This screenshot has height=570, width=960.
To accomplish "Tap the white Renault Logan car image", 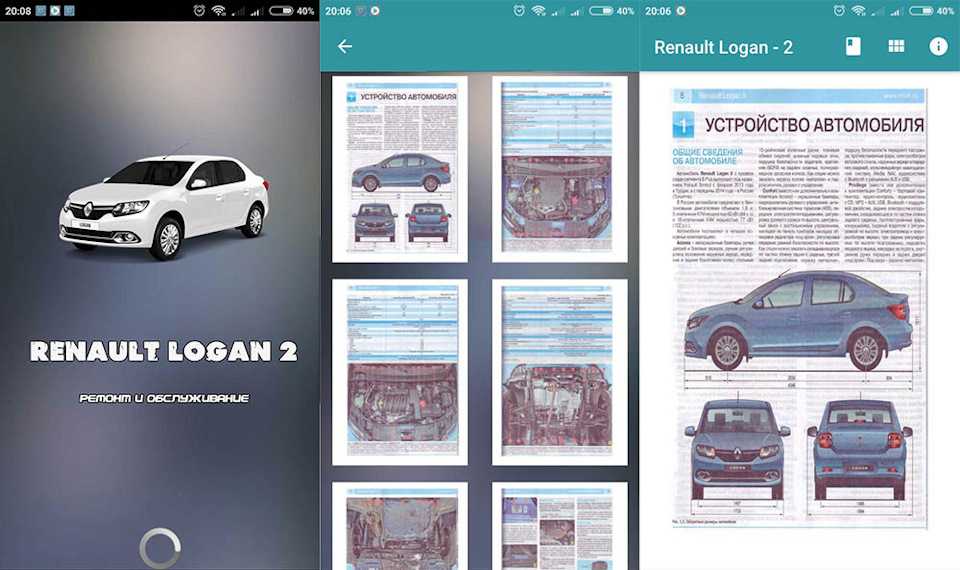I will coord(163,207).
